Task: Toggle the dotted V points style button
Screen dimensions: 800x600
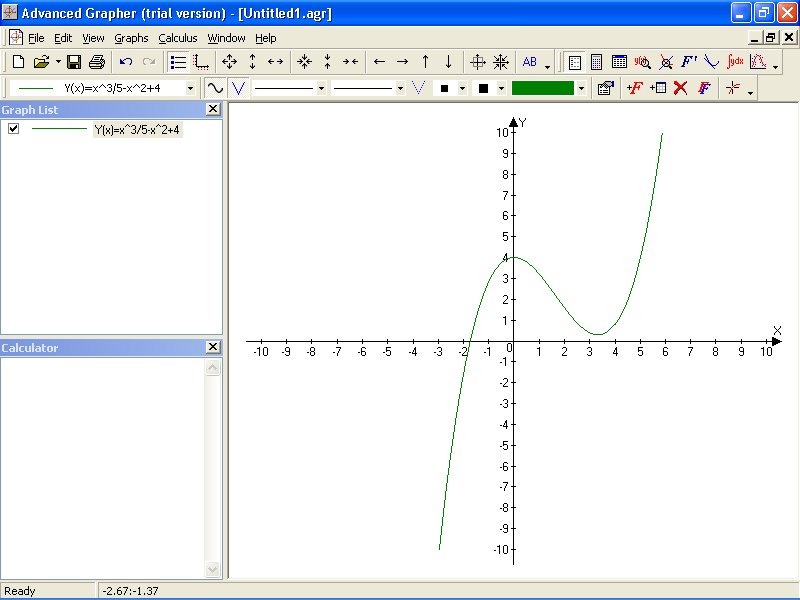Action: (418, 88)
